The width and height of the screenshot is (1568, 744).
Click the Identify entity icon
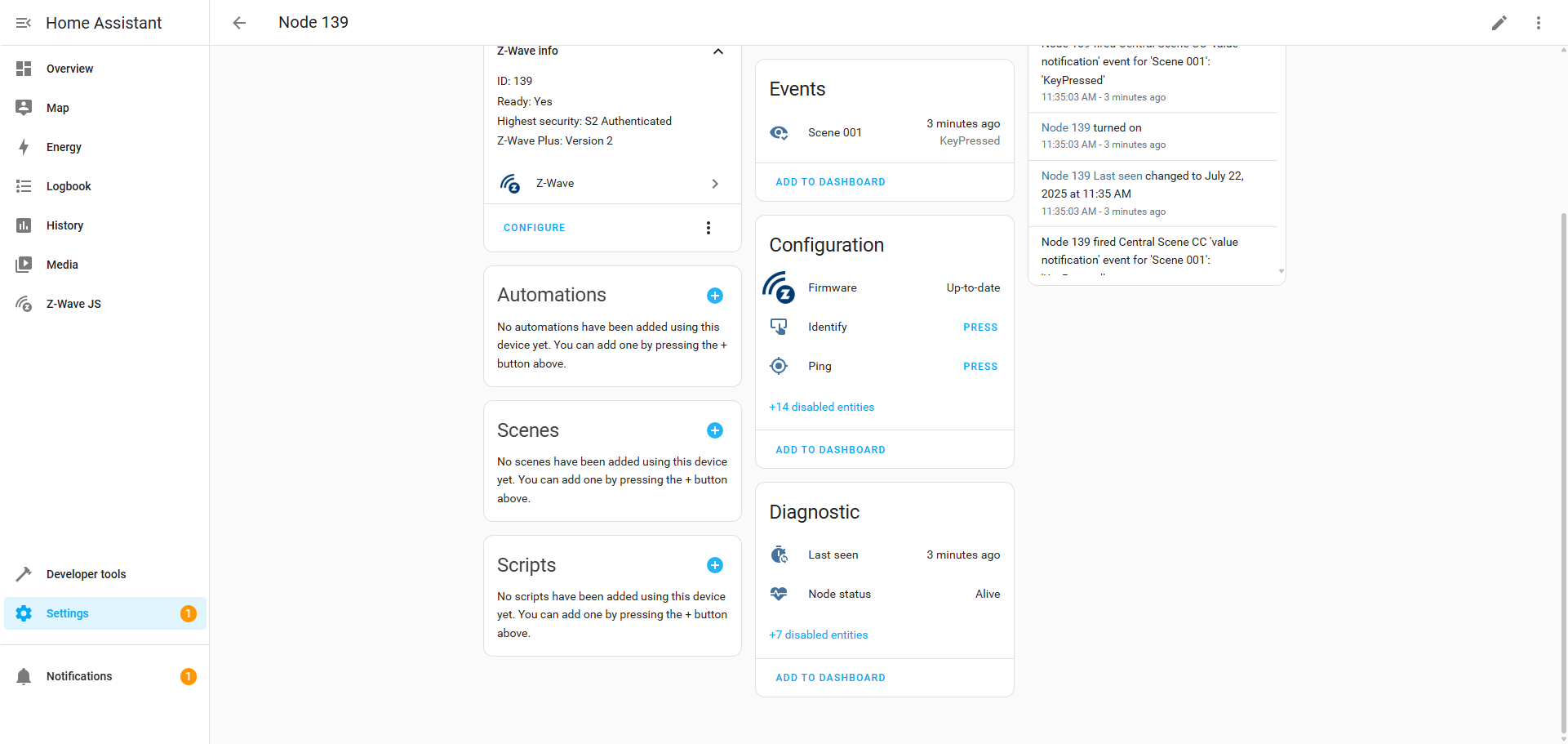point(780,327)
